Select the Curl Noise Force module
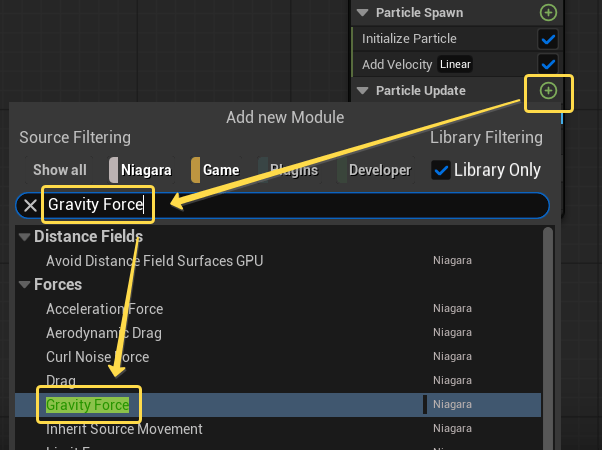The width and height of the screenshot is (602, 450). point(278,357)
